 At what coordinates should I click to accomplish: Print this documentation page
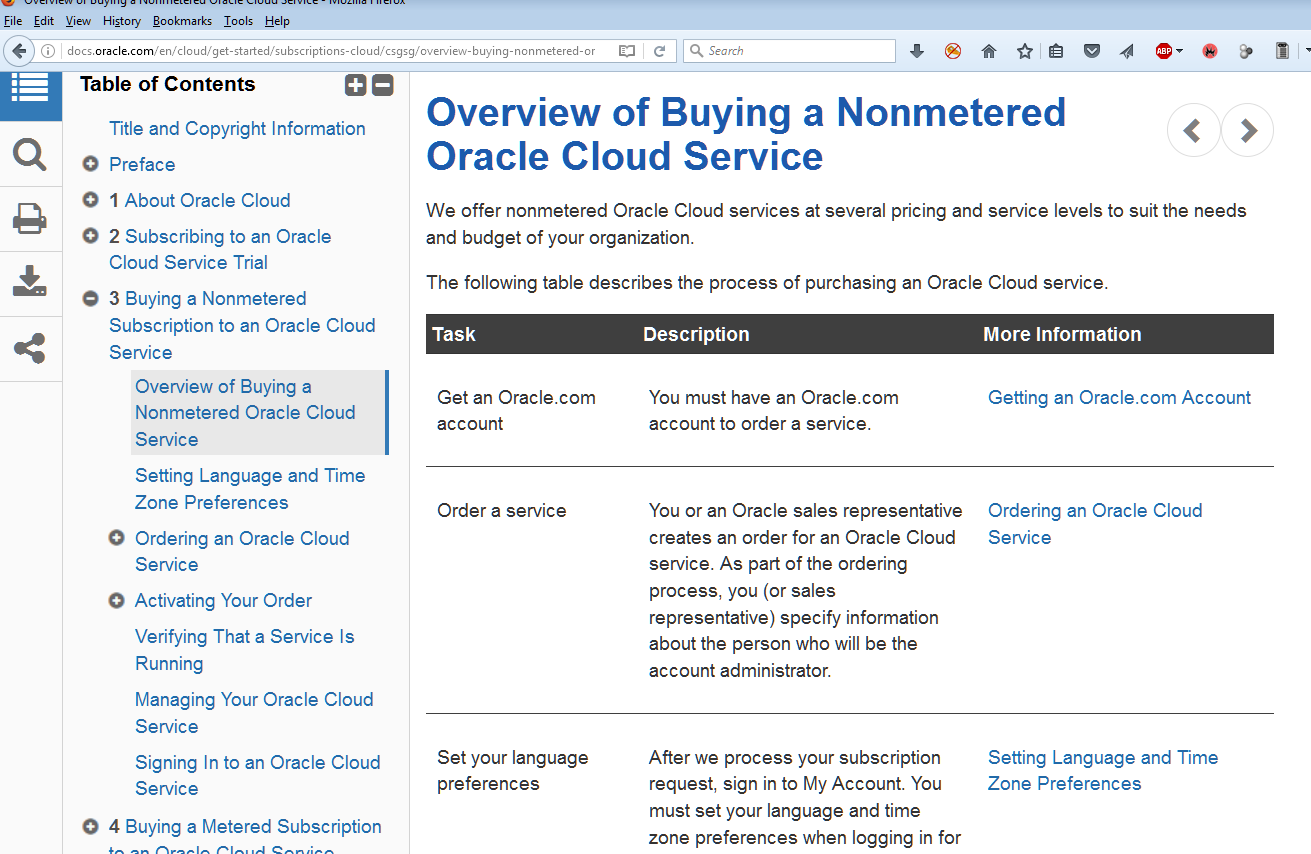[x=30, y=218]
